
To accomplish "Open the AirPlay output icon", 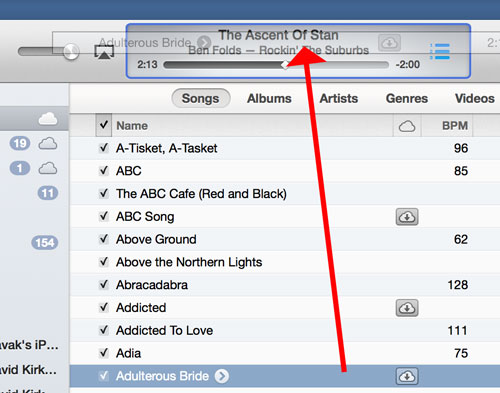I will [x=104, y=52].
